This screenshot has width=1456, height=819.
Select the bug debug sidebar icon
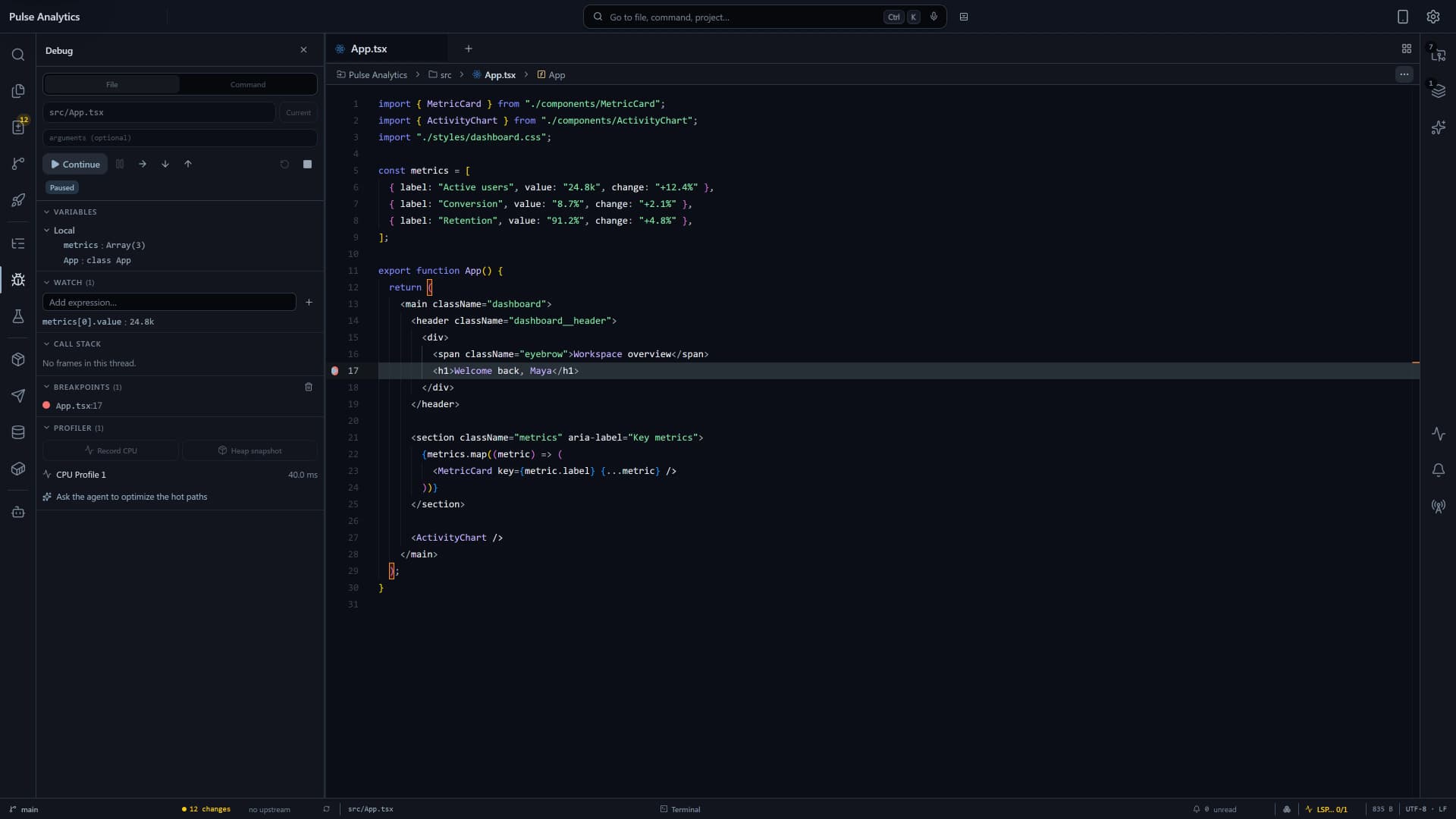pos(18,280)
